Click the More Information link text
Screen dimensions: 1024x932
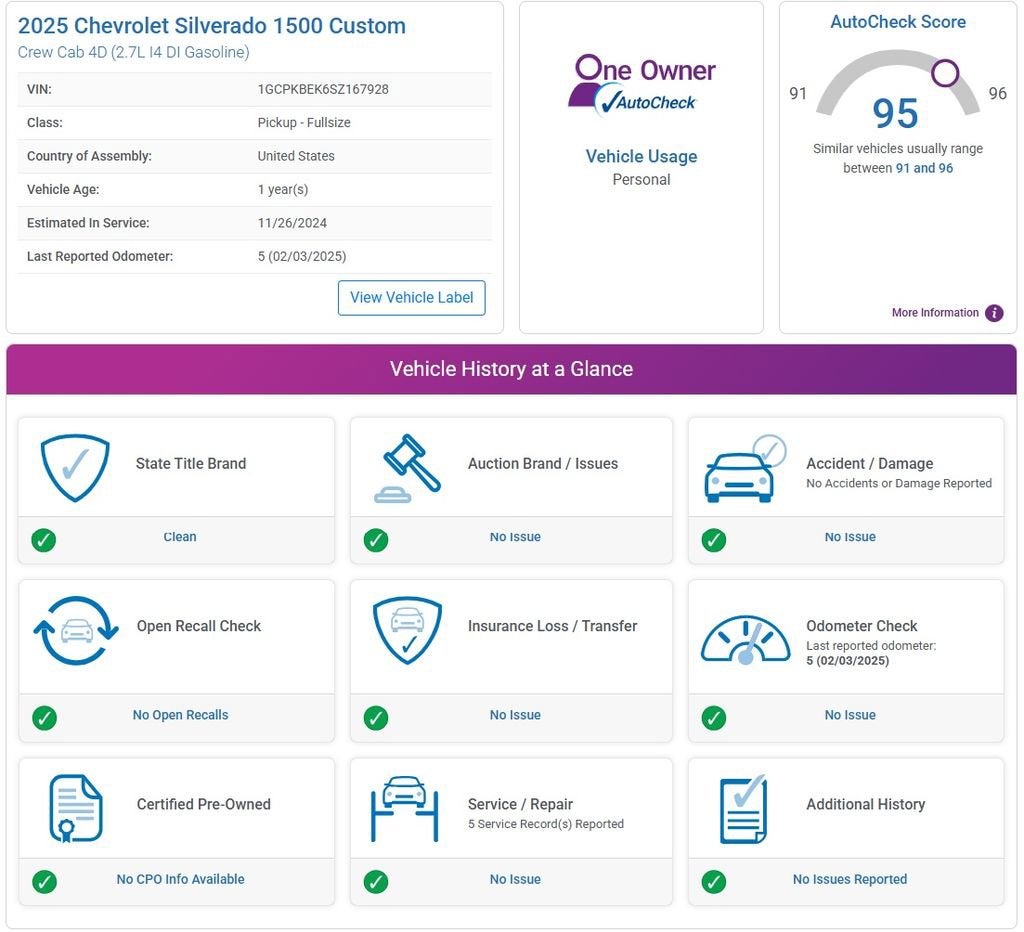[935, 313]
